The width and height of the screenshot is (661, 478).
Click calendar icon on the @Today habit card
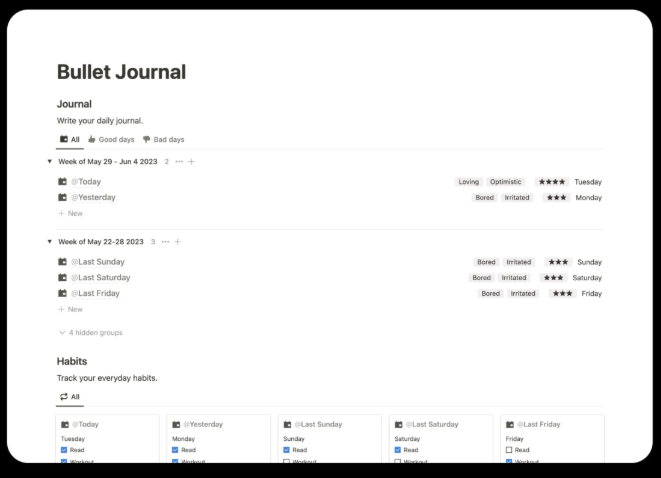coord(65,424)
